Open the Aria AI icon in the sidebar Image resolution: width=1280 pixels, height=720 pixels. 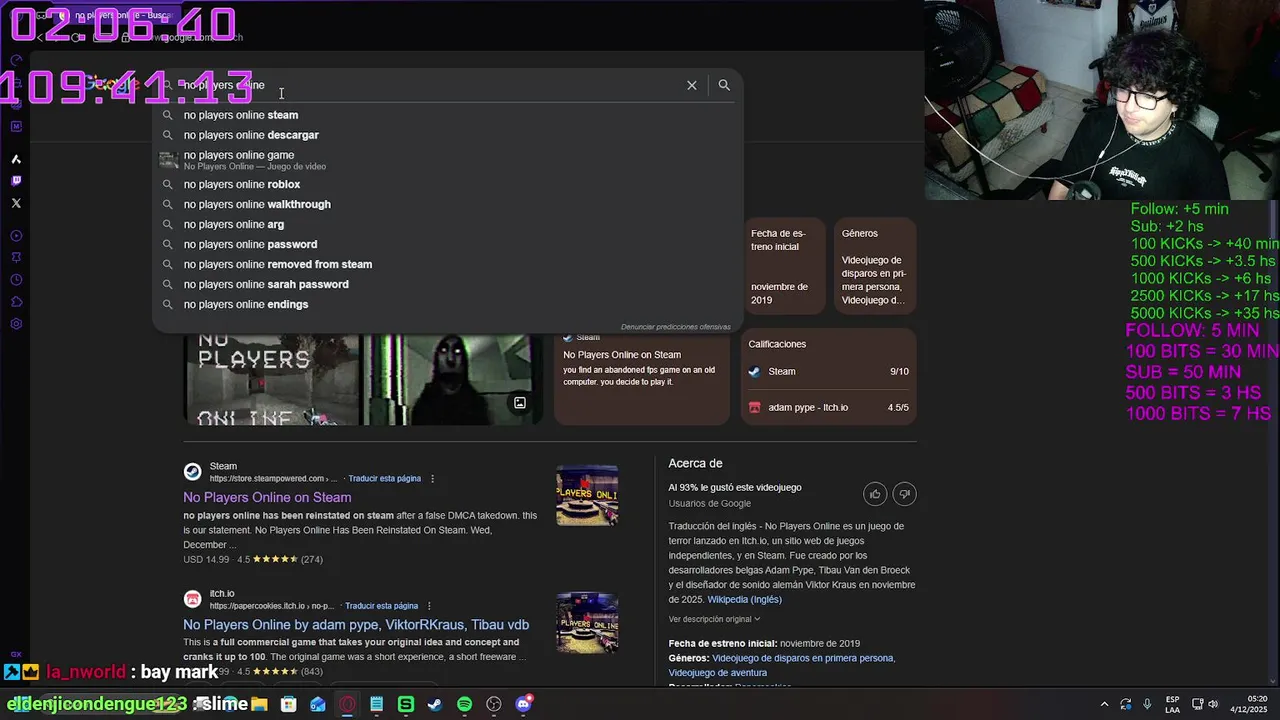pyautogui.click(x=16, y=159)
